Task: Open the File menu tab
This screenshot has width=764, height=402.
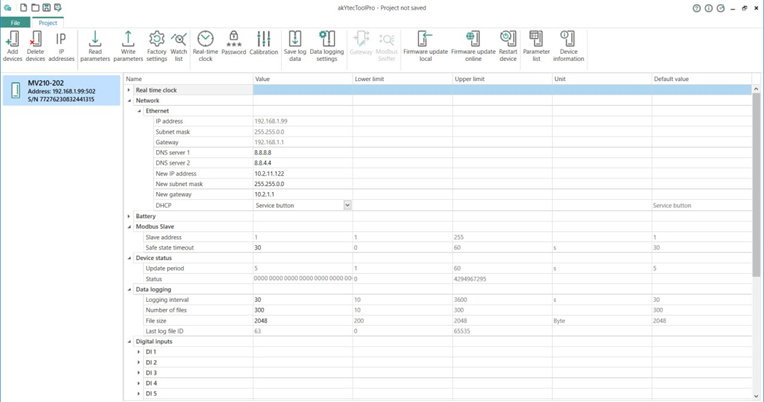Action: tap(15, 22)
